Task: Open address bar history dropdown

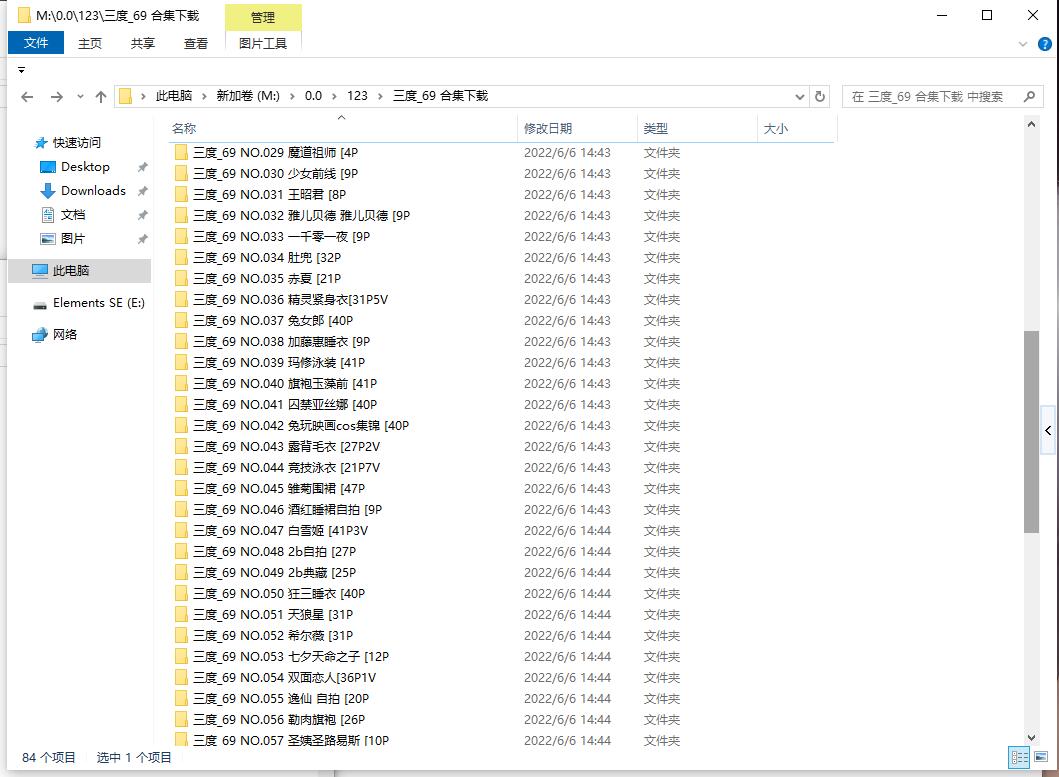Action: tap(800, 97)
